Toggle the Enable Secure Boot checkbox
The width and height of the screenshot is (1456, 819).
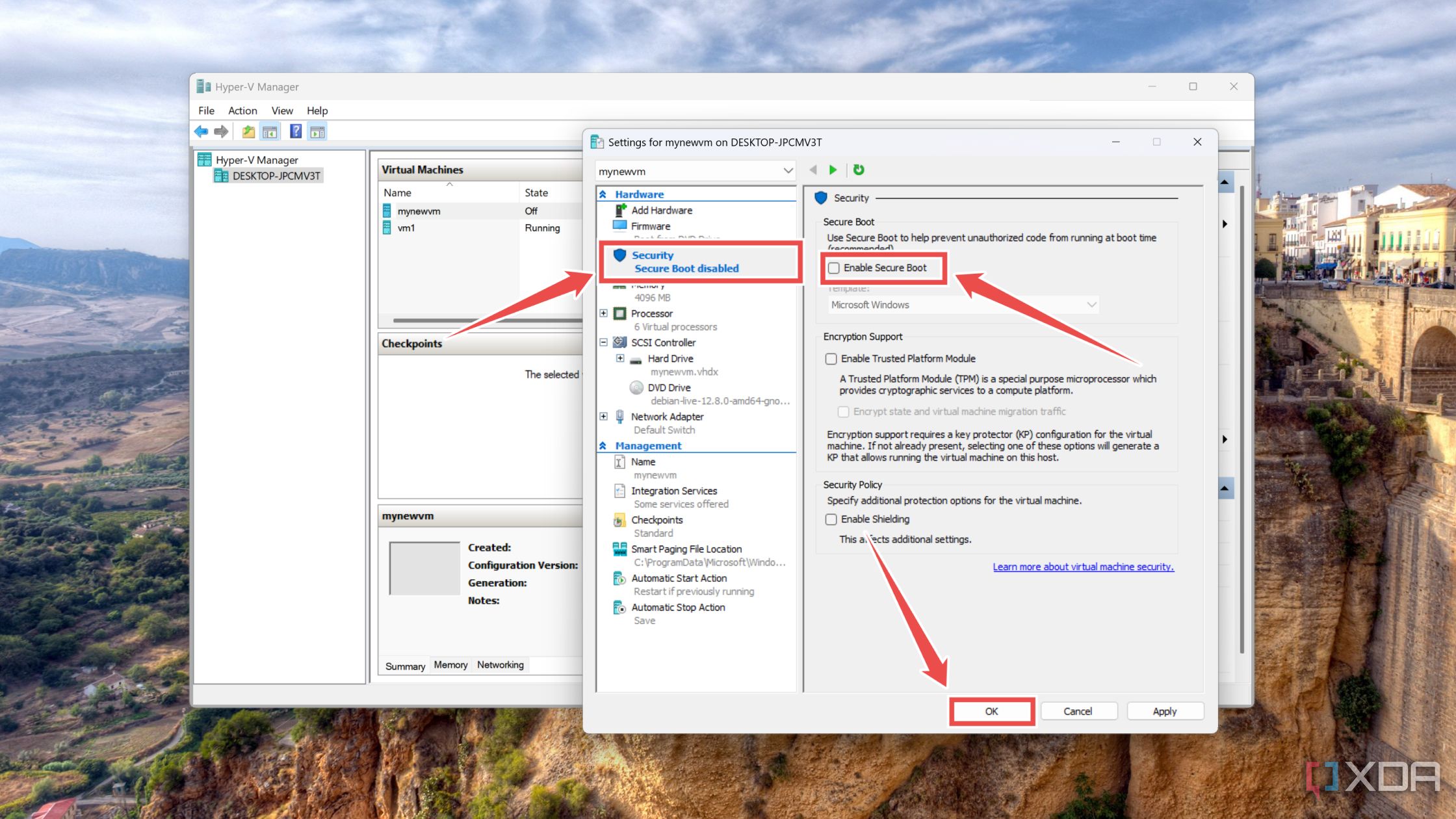click(832, 267)
